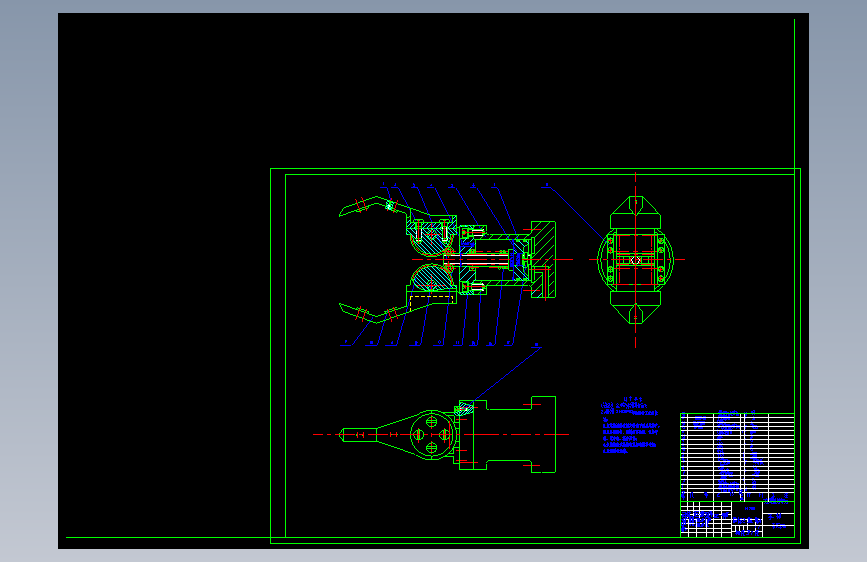
Task: Click the center of the circular end view
Action: 635,260
